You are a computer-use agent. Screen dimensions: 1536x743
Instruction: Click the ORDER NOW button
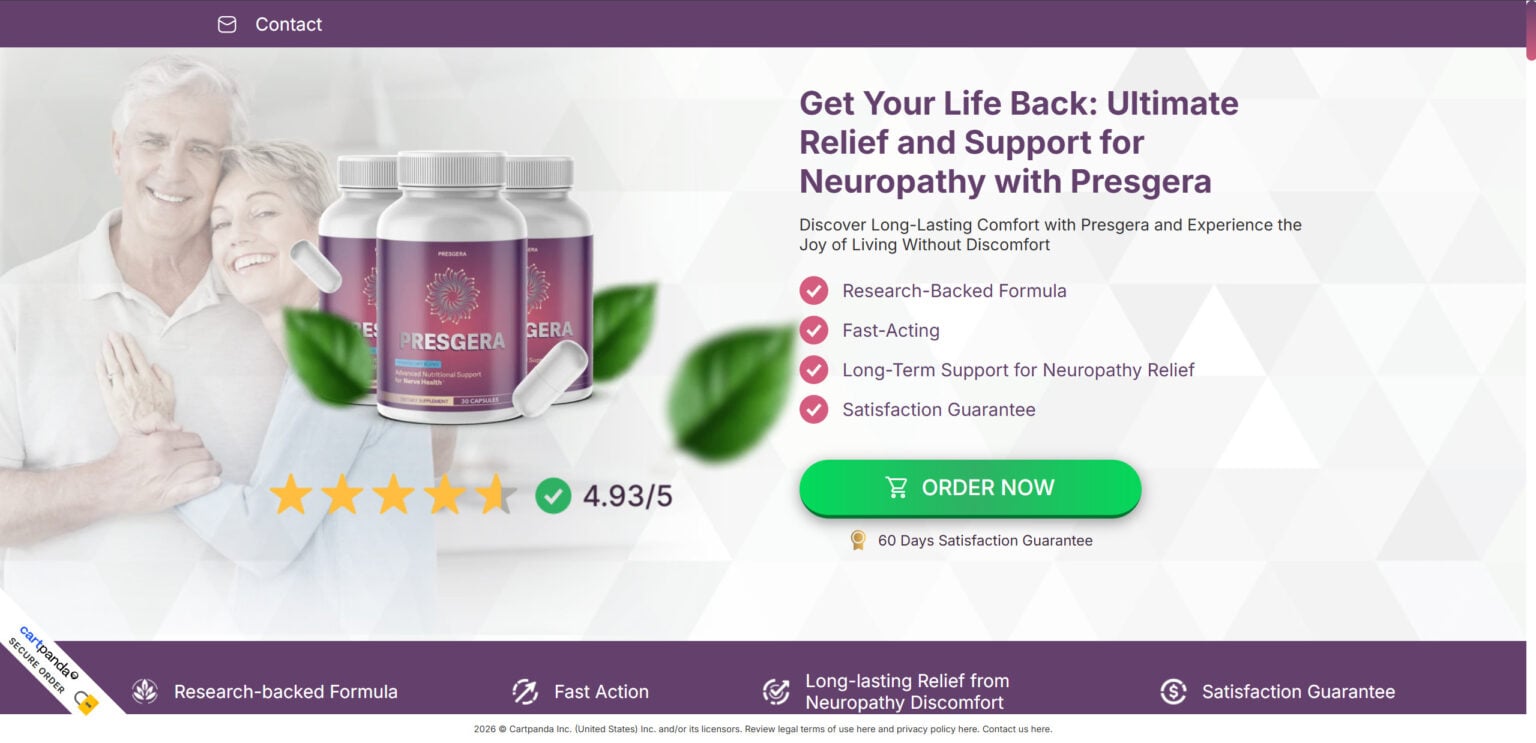pyautogui.click(x=970, y=488)
